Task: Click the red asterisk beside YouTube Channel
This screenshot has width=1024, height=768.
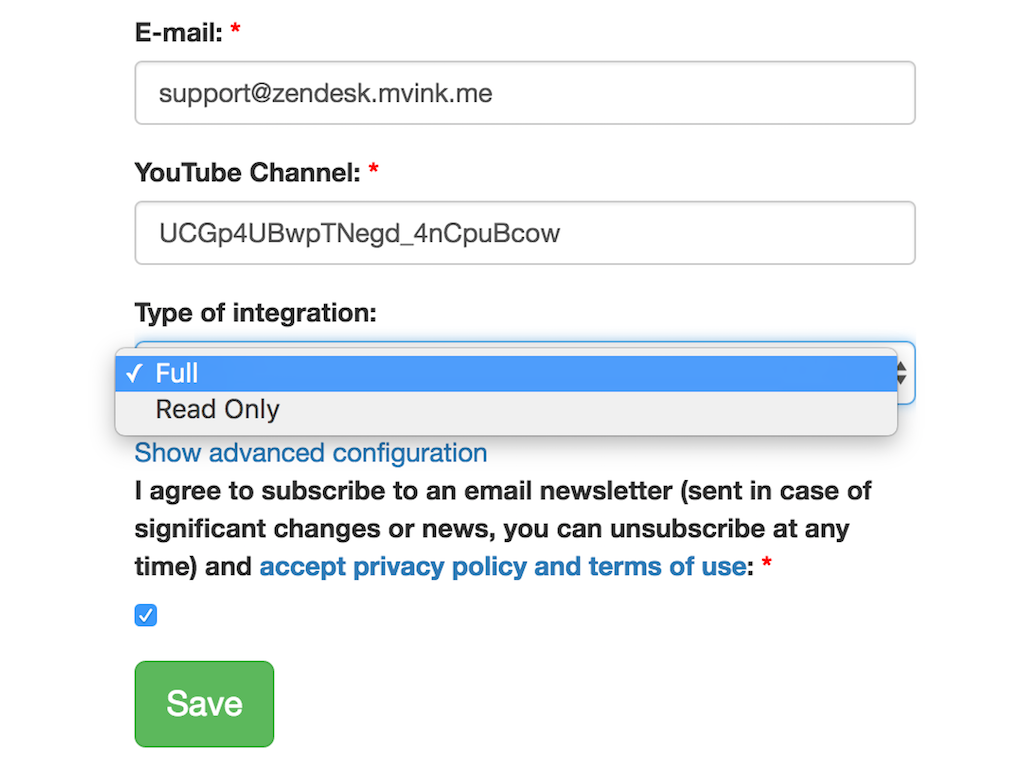Action: (x=374, y=172)
